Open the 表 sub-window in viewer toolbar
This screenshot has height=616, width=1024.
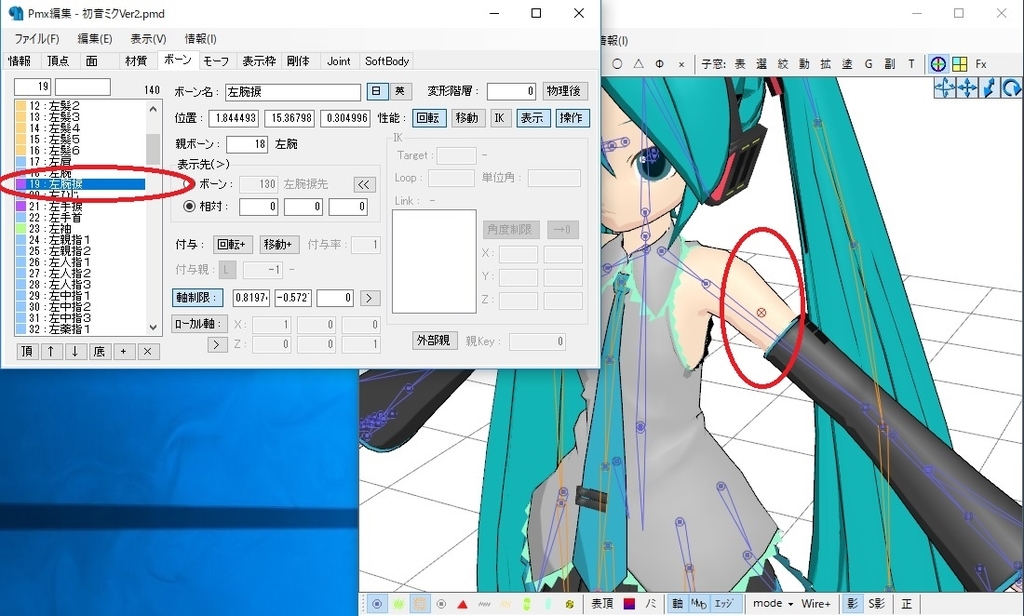740,64
